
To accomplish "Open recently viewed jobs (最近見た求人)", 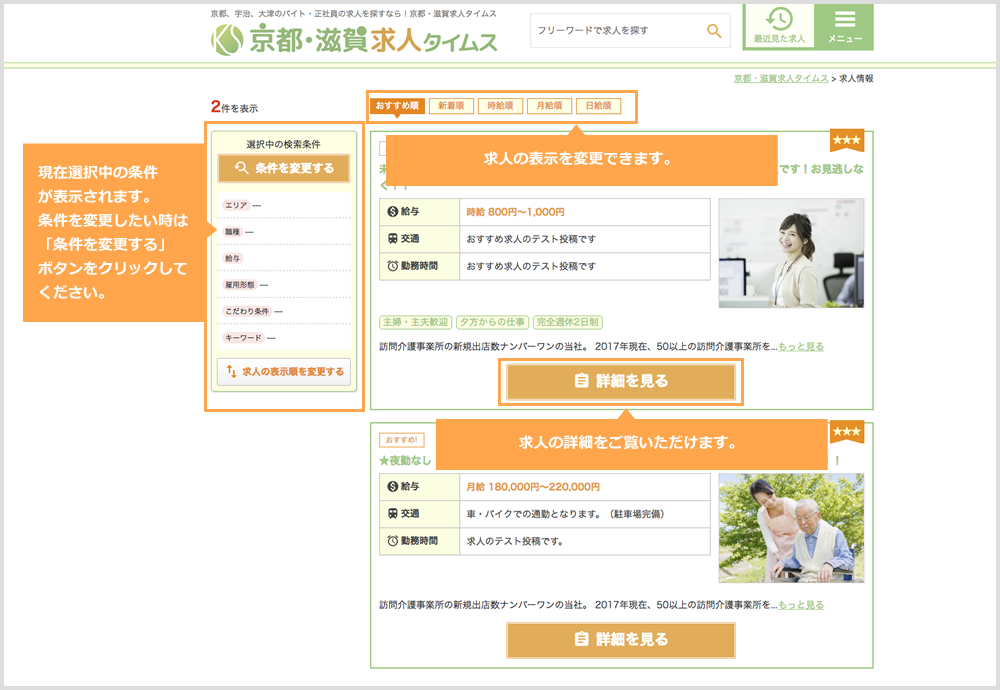I will (778, 26).
